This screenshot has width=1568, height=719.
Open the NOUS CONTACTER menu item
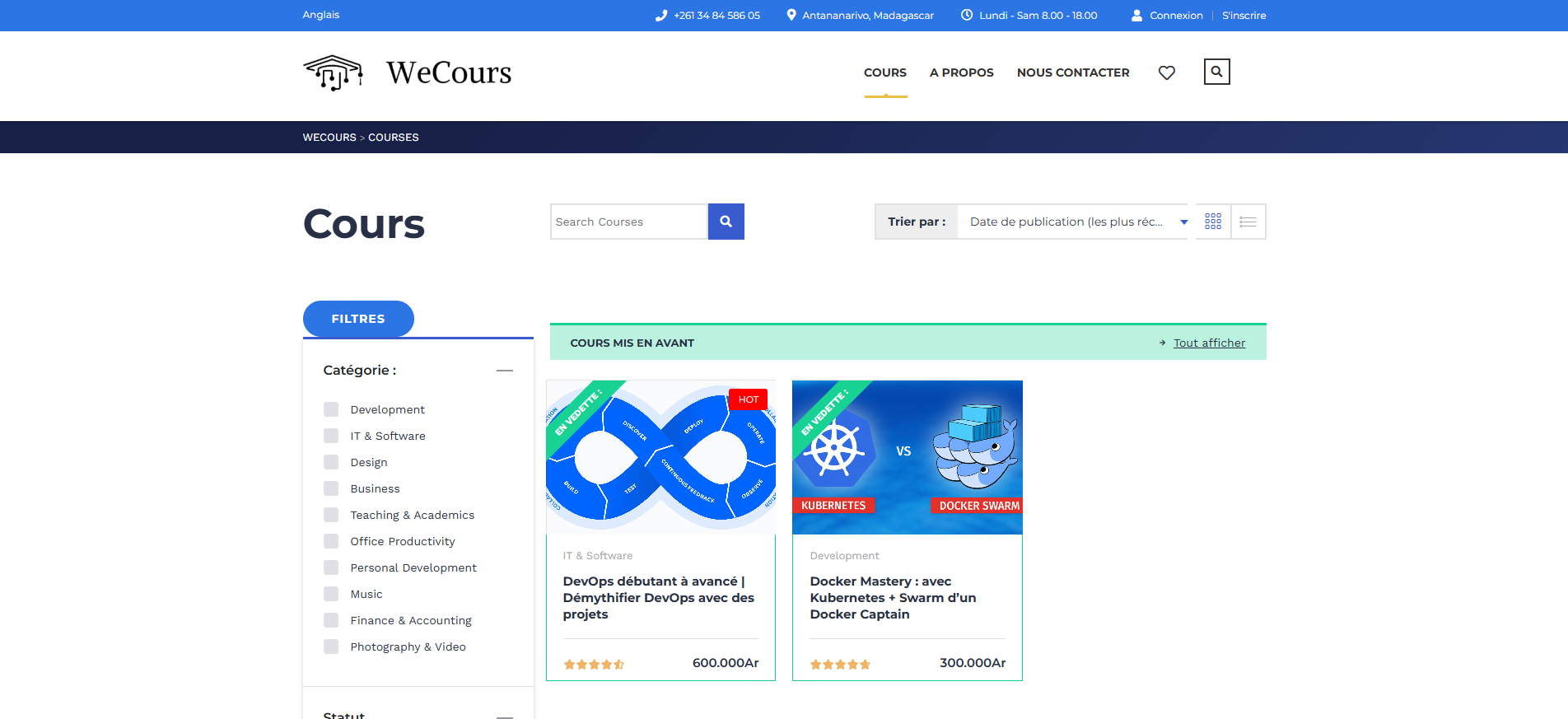coord(1073,72)
